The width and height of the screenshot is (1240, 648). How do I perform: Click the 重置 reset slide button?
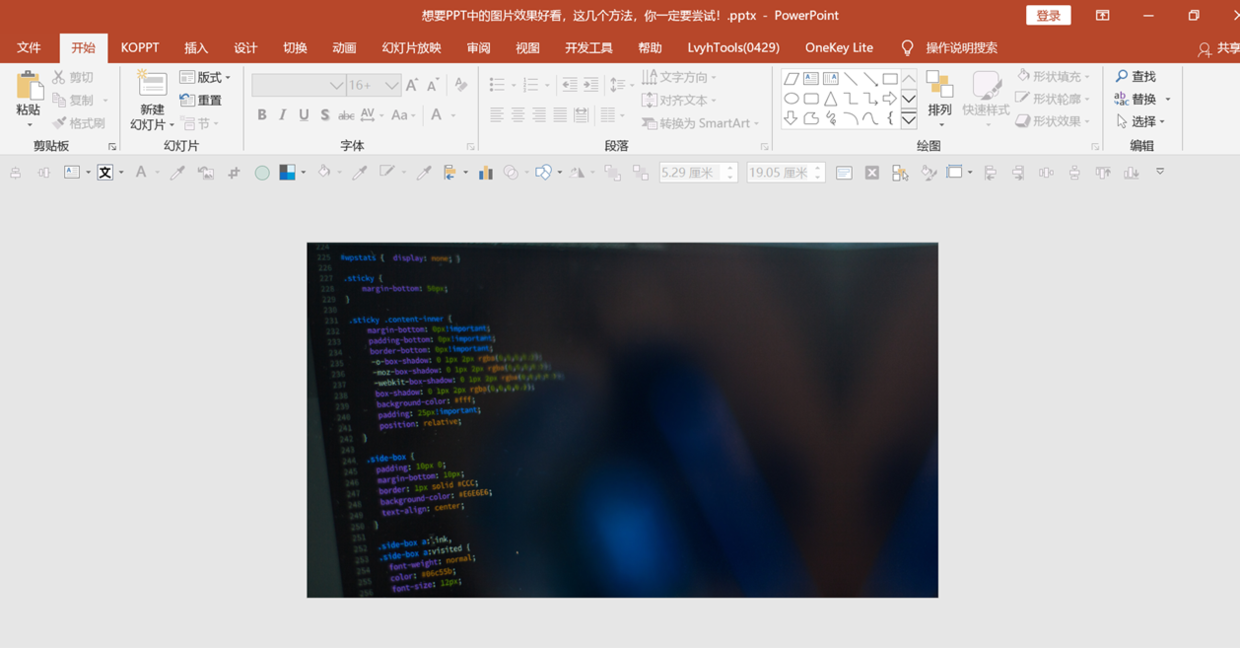coord(201,100)
